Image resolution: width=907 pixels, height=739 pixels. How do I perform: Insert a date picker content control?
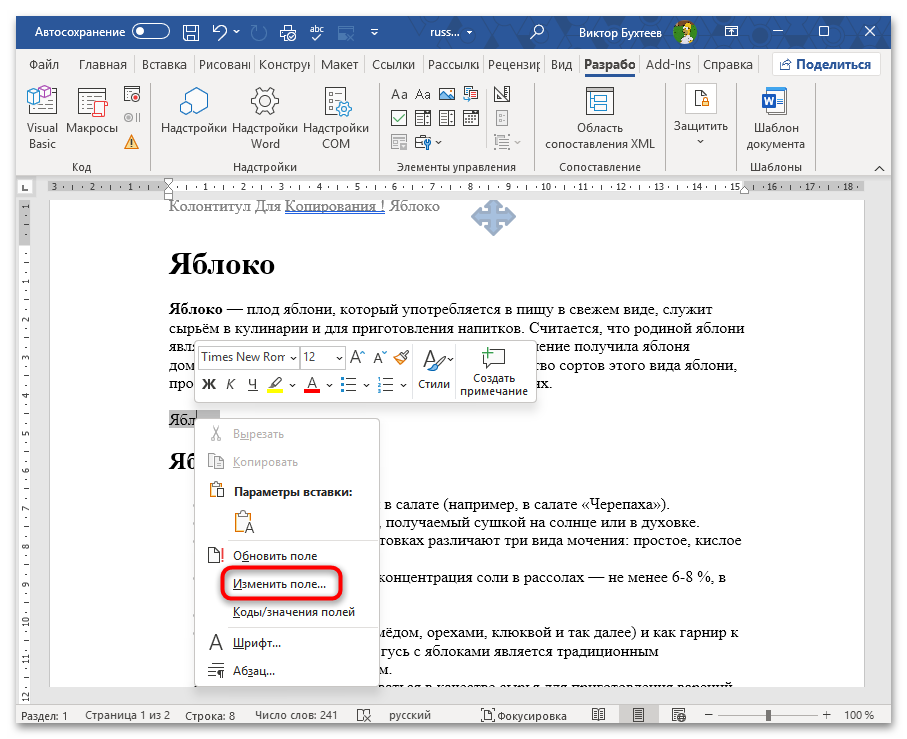pos(471,118)
